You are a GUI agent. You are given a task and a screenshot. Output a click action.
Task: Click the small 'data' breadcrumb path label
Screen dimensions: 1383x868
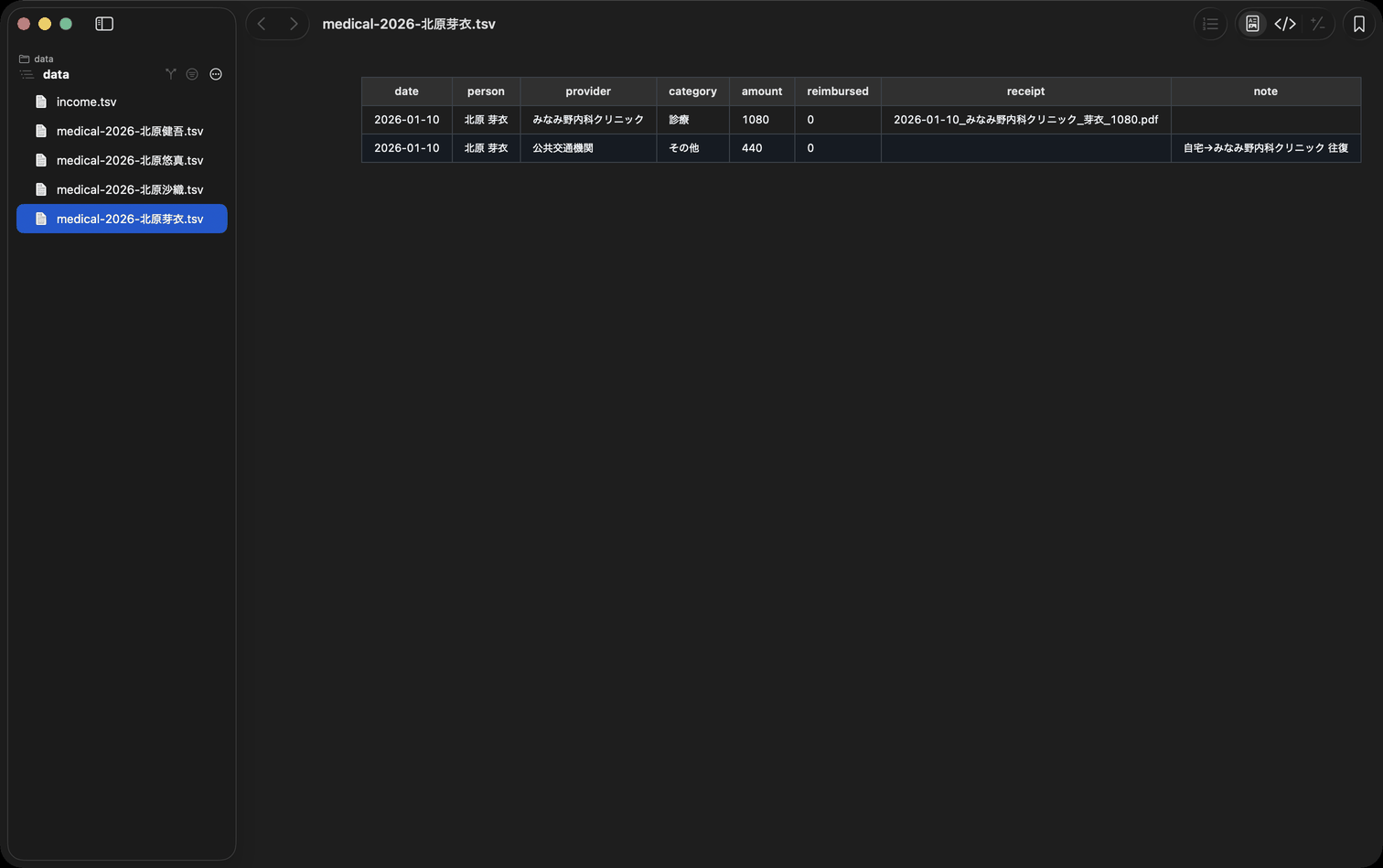click(x=44, y=59)
